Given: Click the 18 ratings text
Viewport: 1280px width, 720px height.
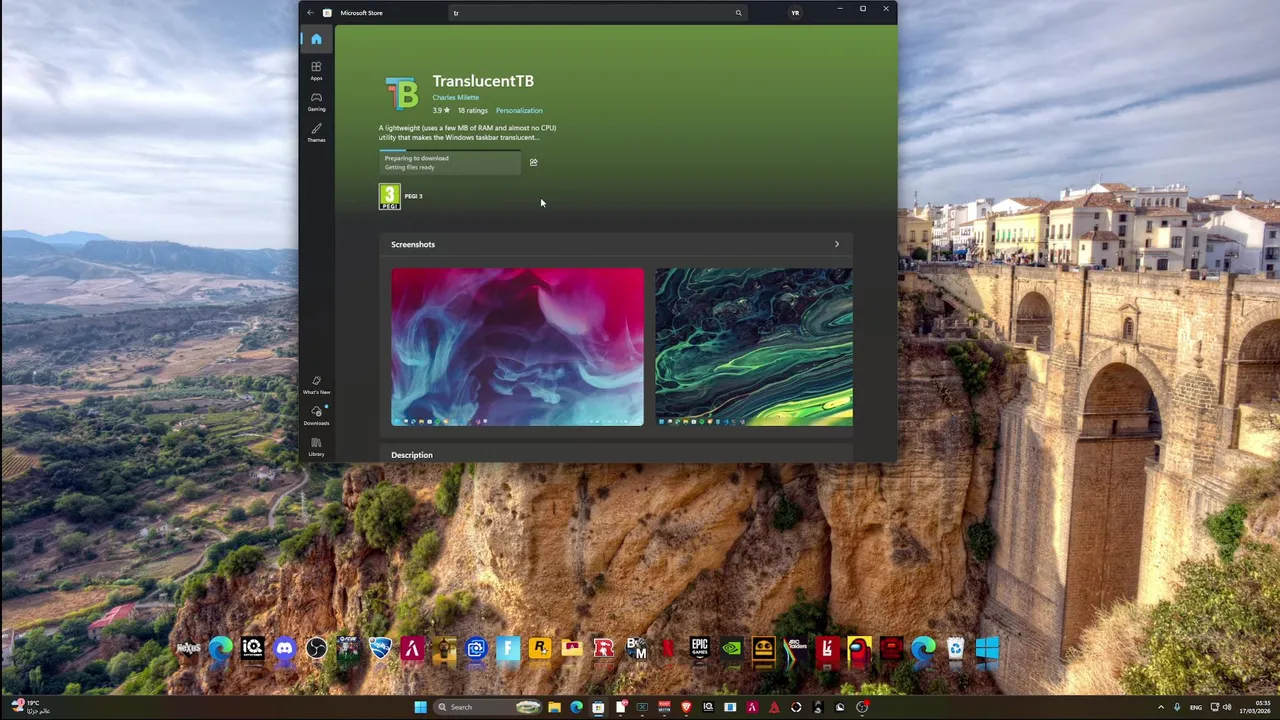Looking at the screenshot, I should (x=472, y=110).
